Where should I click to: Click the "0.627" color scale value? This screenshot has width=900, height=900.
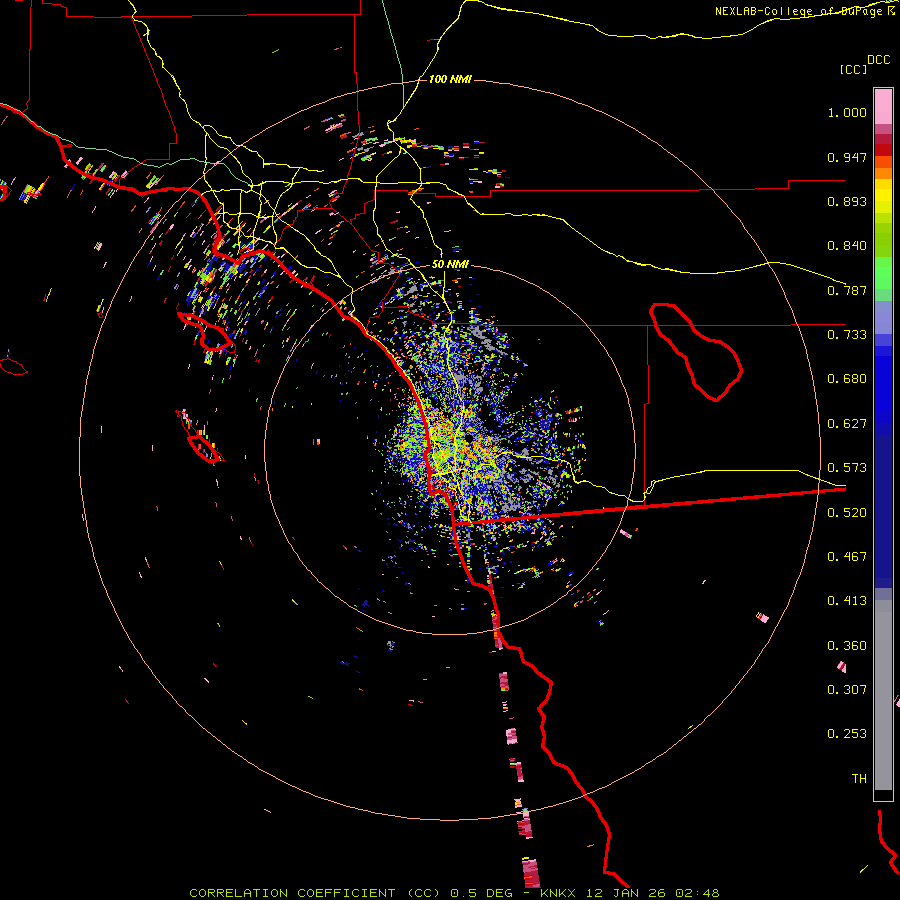click(x=847, y=424)
